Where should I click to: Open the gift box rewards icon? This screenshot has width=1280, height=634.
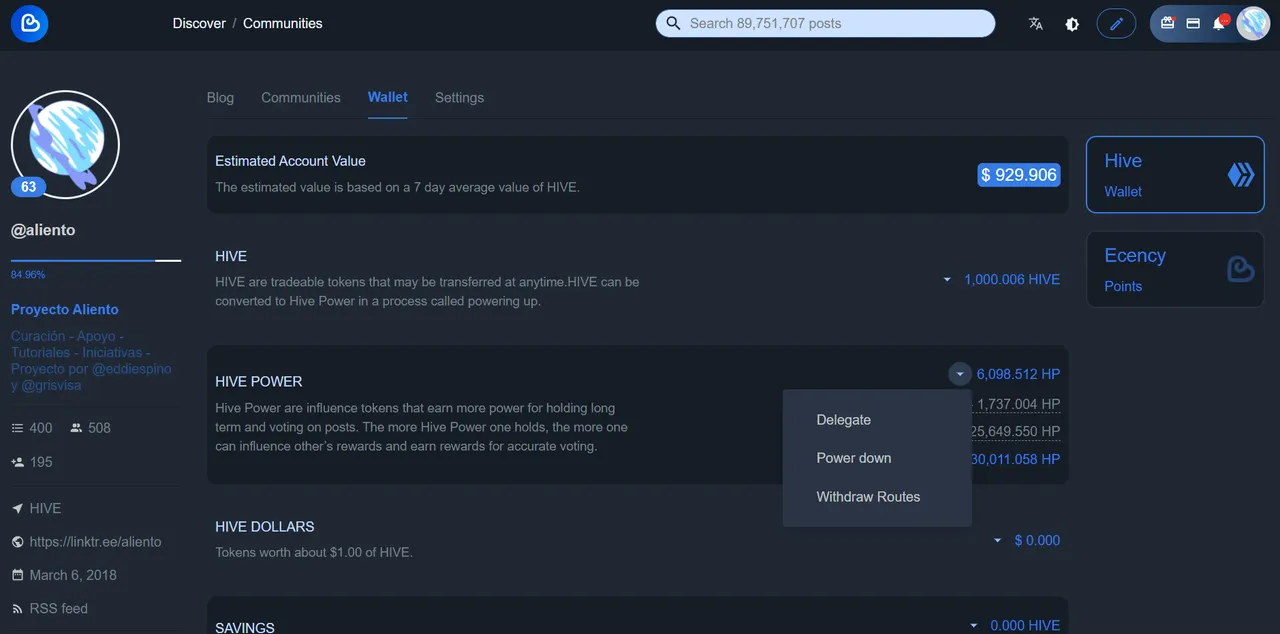tap(1167, 23)
